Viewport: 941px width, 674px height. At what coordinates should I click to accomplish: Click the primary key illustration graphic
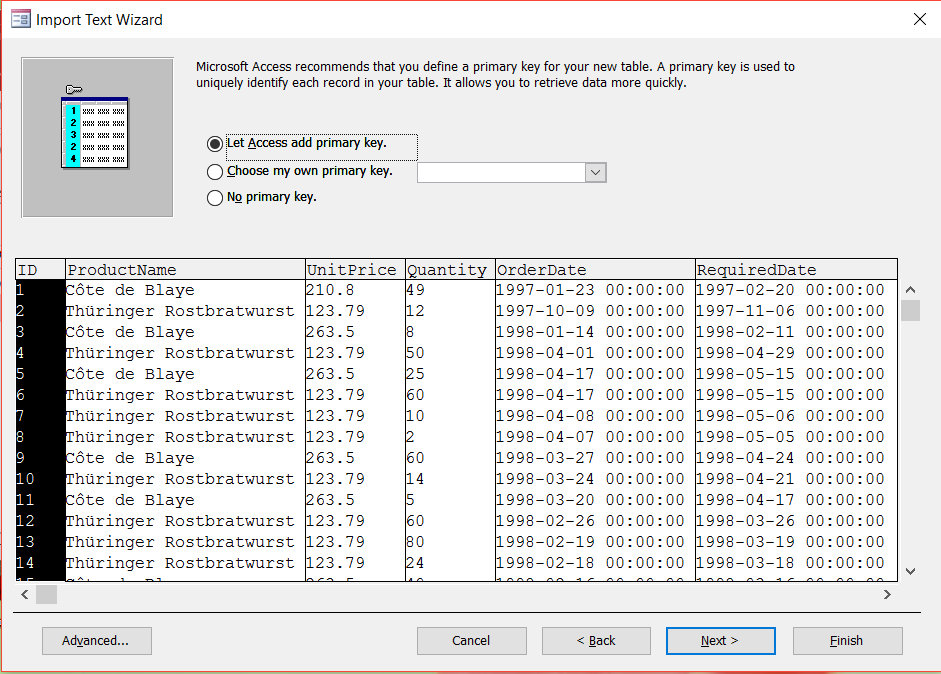coord(96,137)
